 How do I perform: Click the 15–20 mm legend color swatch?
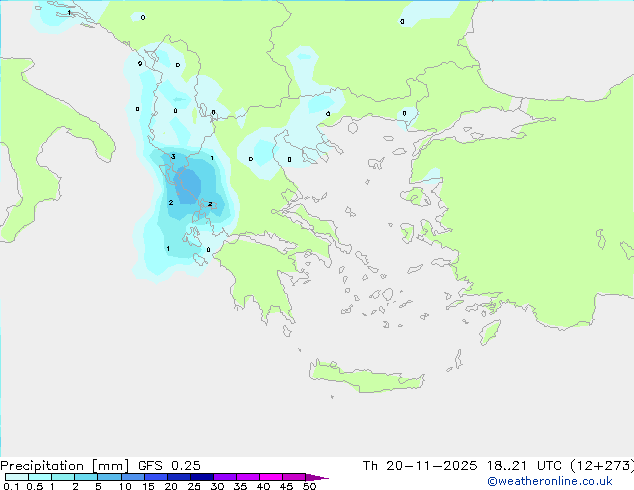[x=156, y=477]
